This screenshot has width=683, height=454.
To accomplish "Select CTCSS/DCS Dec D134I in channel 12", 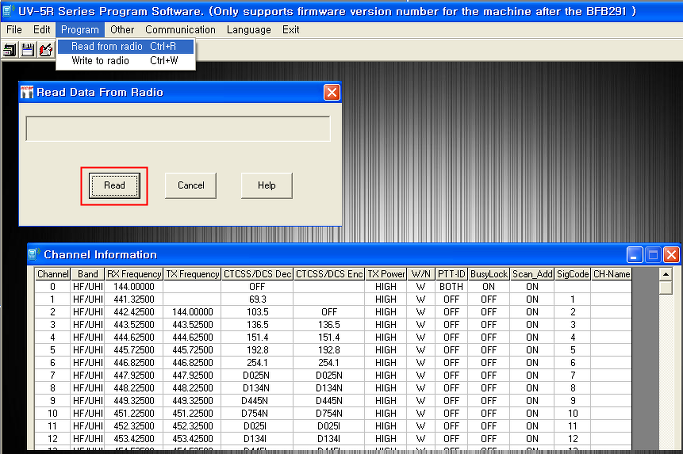I will click(257, 438).
